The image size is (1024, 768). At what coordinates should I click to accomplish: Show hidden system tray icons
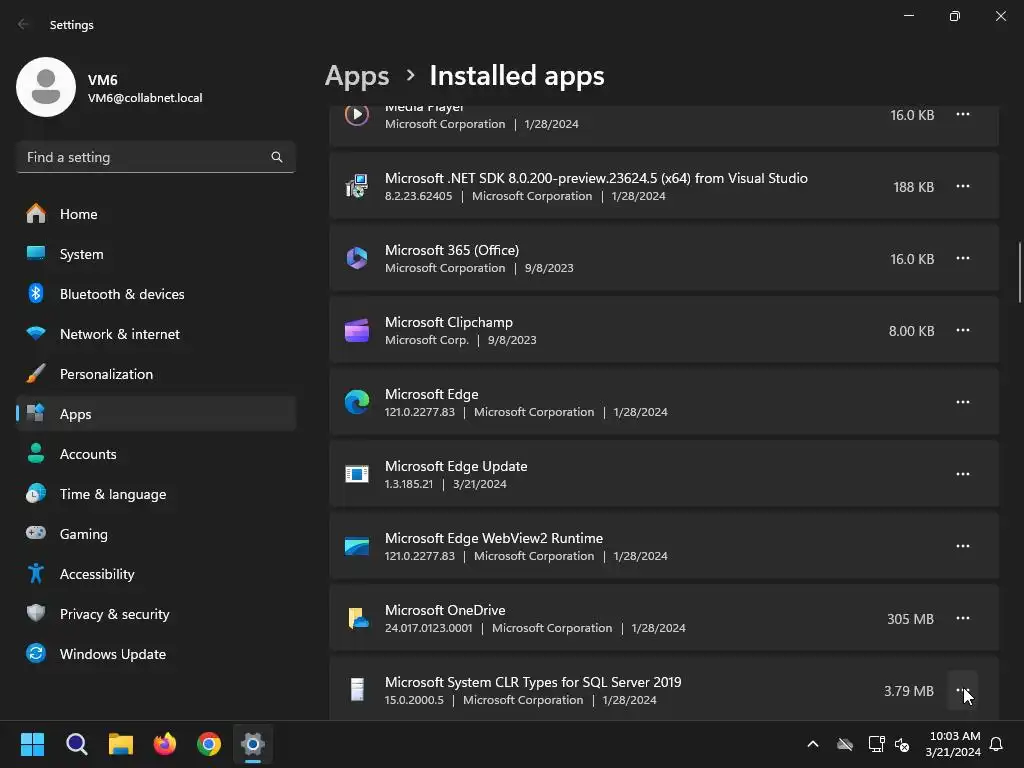pos(812,744)
